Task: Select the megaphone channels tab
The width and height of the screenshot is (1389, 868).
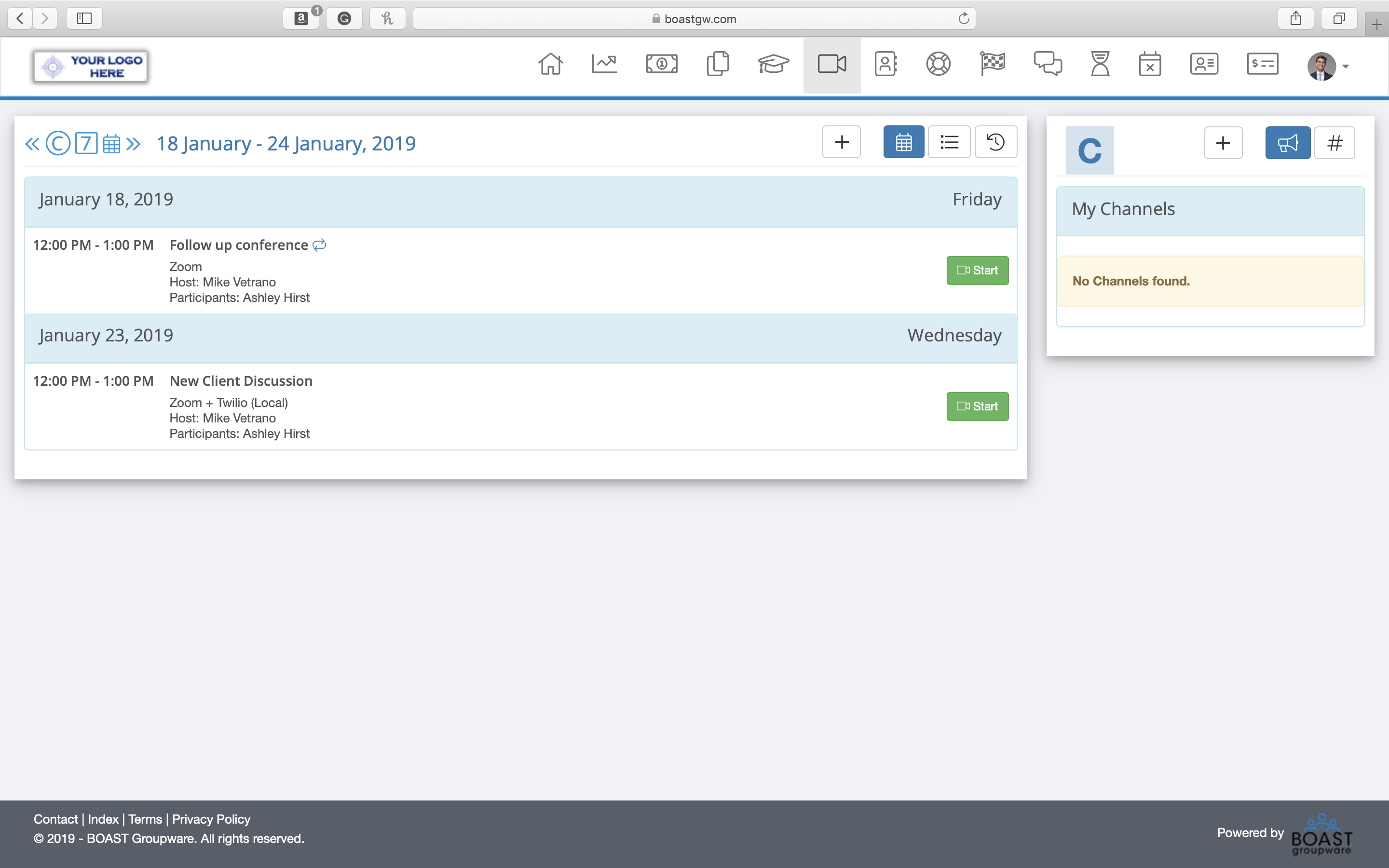Action: (1287, 143)
